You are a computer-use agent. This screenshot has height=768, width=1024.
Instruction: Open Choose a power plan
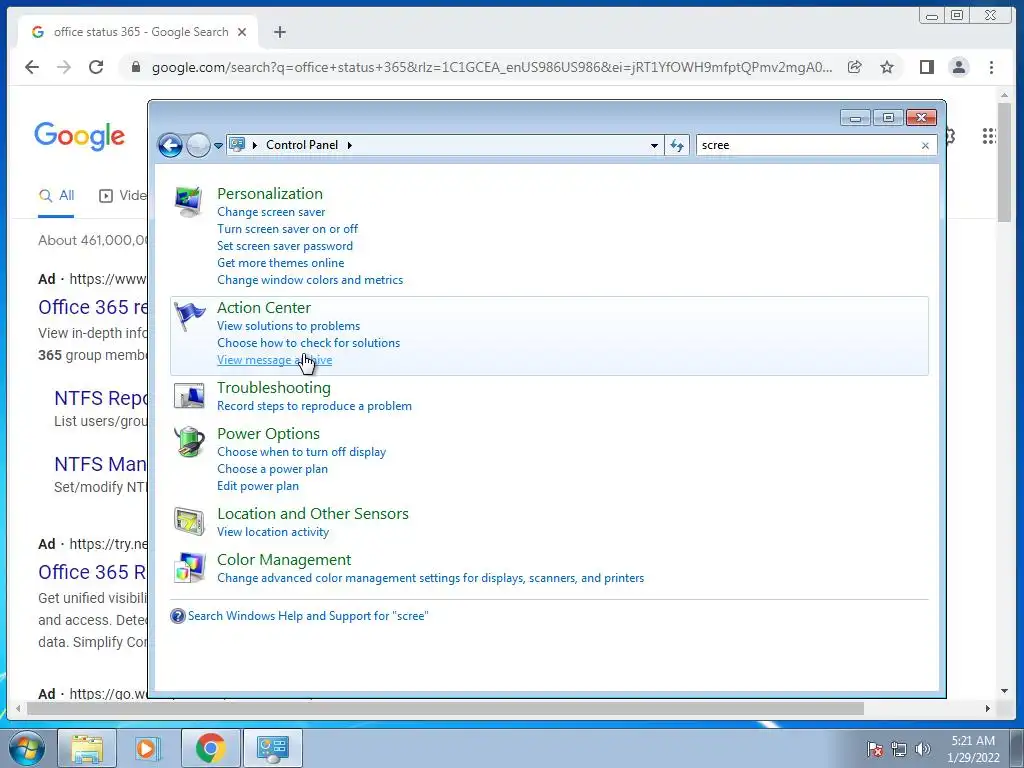point(272,468)
